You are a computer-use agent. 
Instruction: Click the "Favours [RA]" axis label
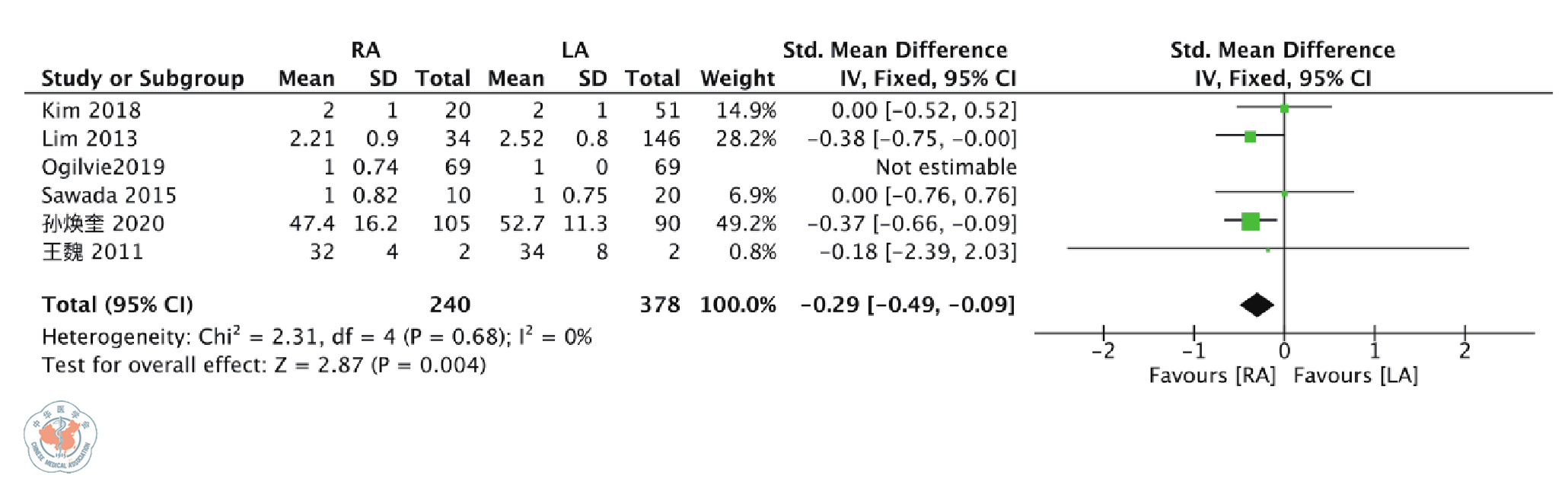pyautogui.click(x=1212, y=375)
